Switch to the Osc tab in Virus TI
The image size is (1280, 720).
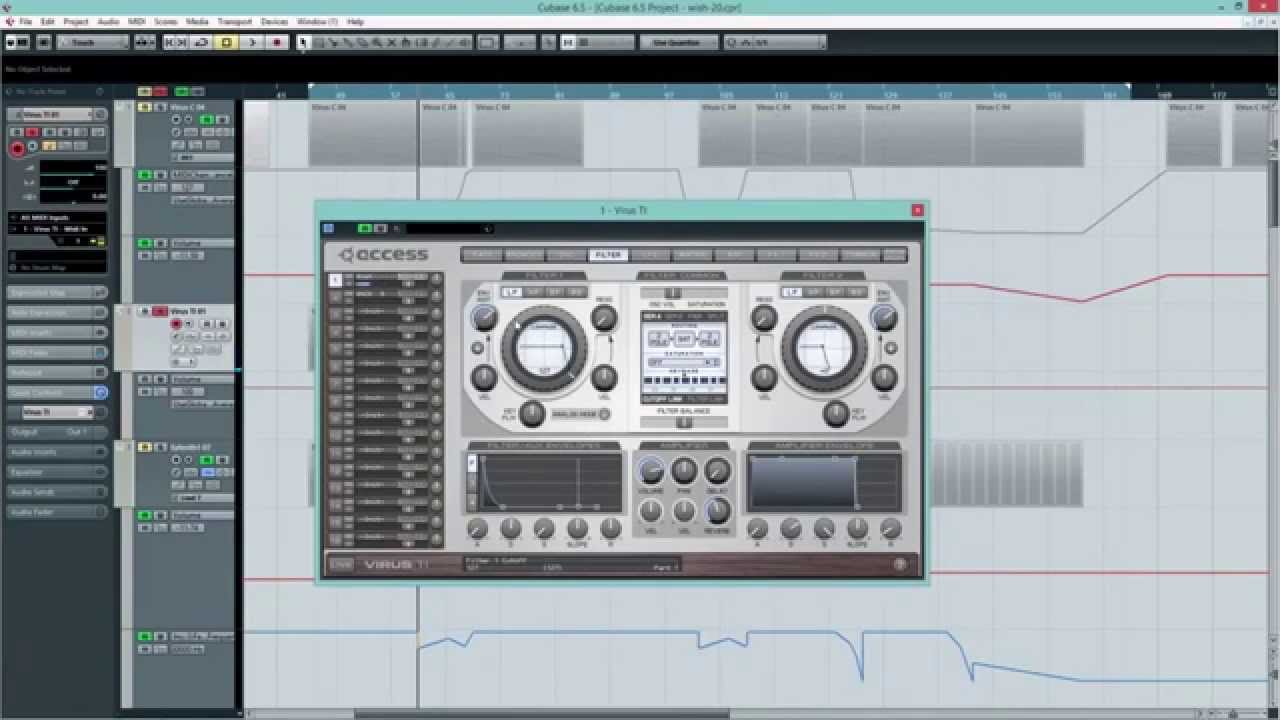pos(565,255)
